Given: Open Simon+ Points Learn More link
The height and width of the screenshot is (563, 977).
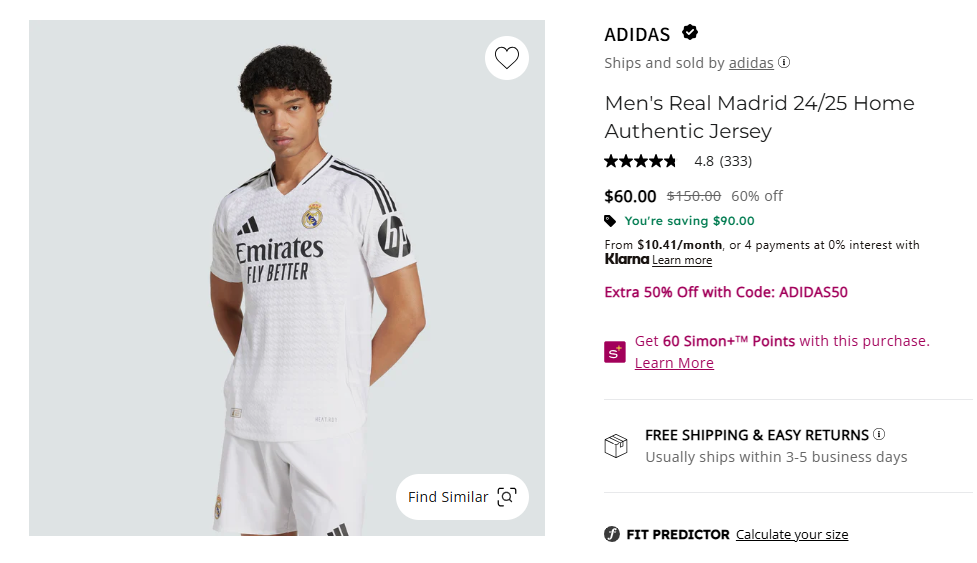Looking at the screenshot, I should (674, 363).
